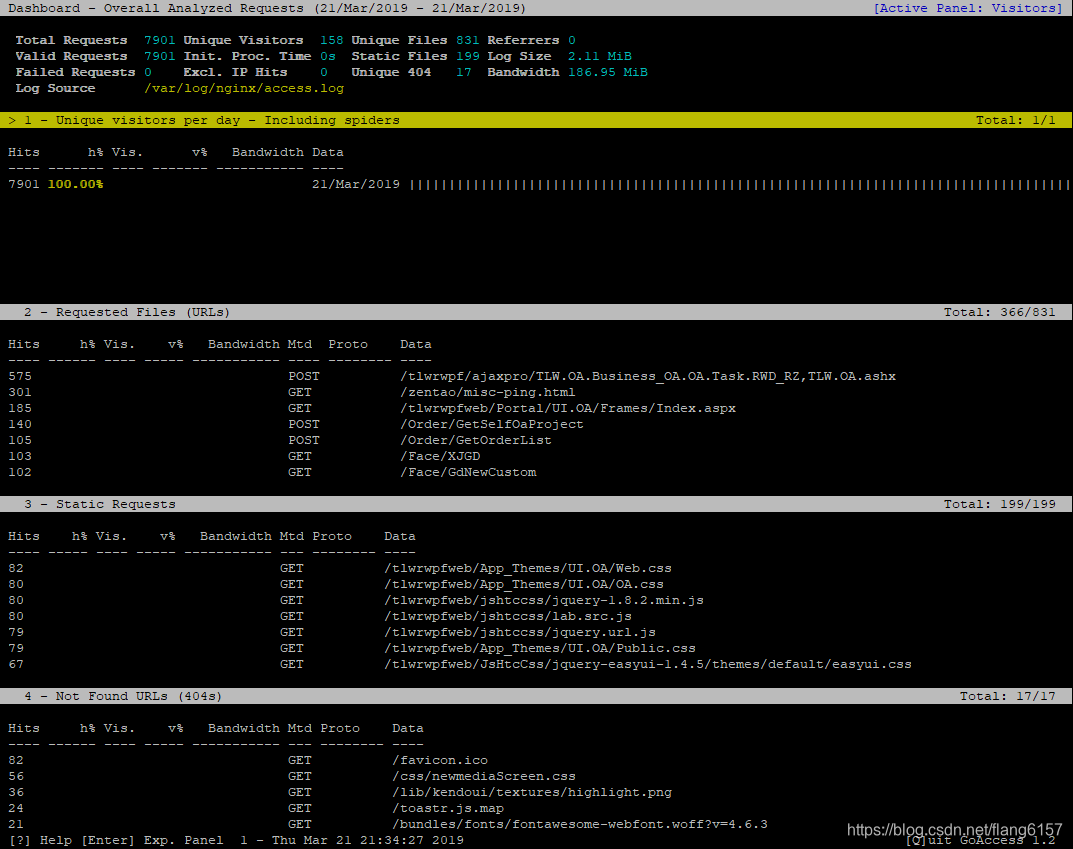This screenshot has height=849, width=1073.
Task: Select the /zentao/misc-ping.html row
Action: [292, 393]
